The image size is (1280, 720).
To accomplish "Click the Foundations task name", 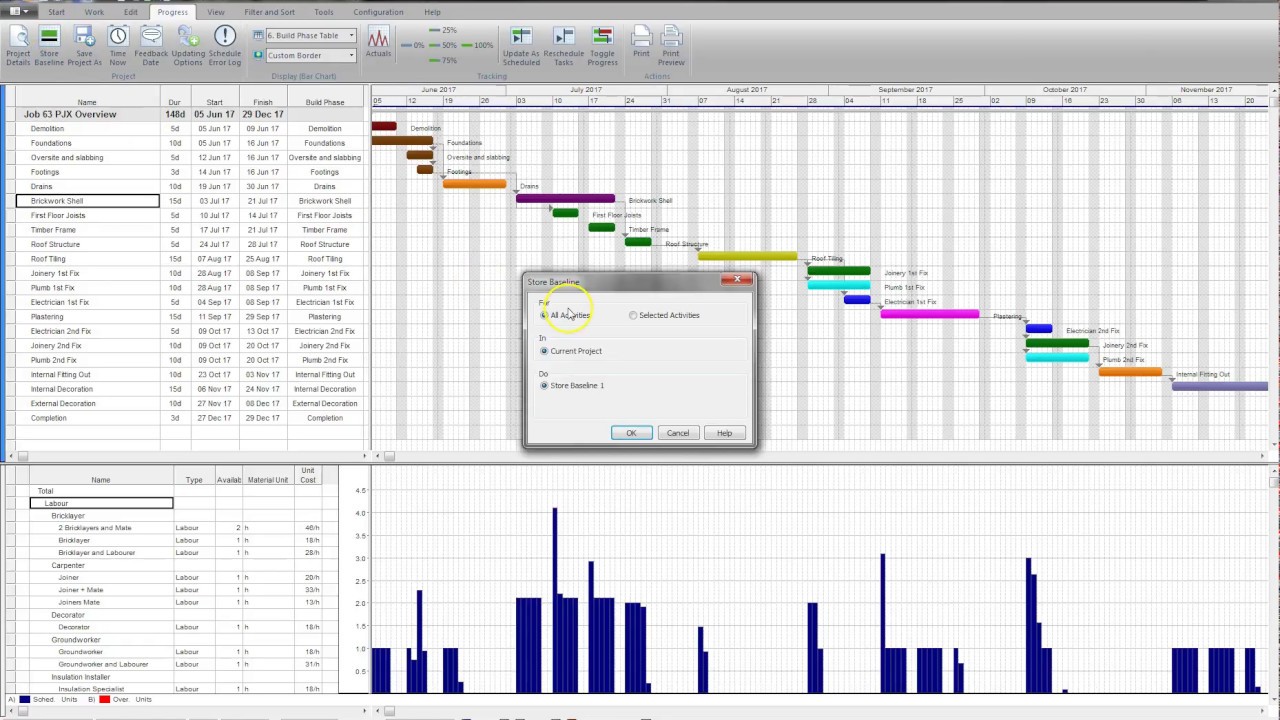I will point(51,143).
